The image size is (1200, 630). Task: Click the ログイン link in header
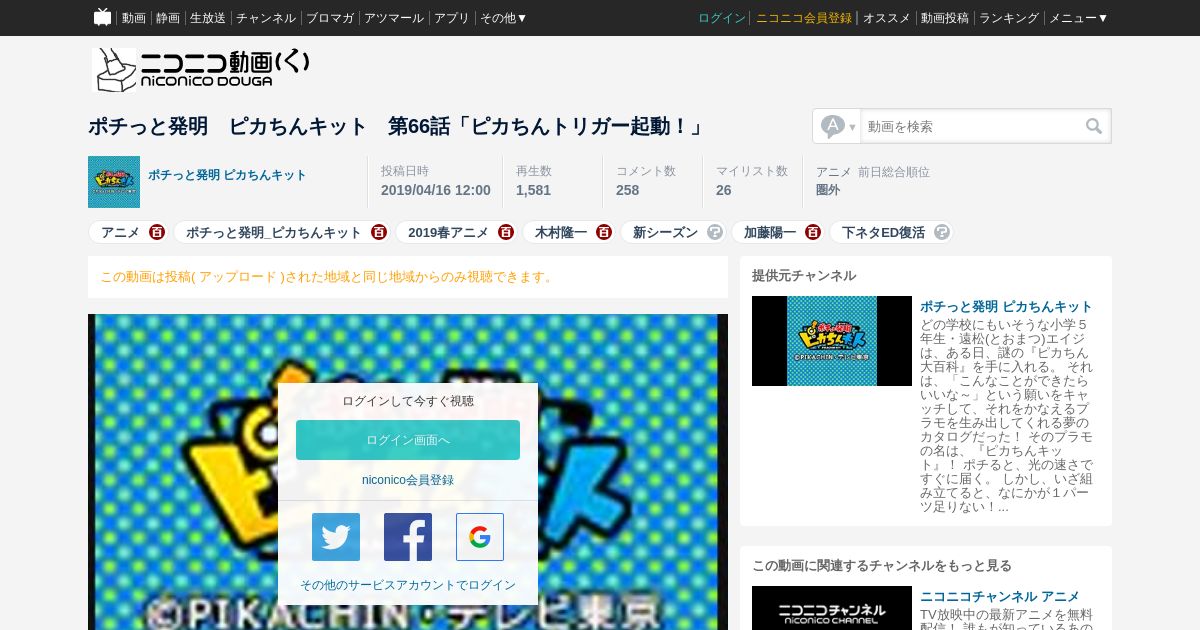click(722, 18)
